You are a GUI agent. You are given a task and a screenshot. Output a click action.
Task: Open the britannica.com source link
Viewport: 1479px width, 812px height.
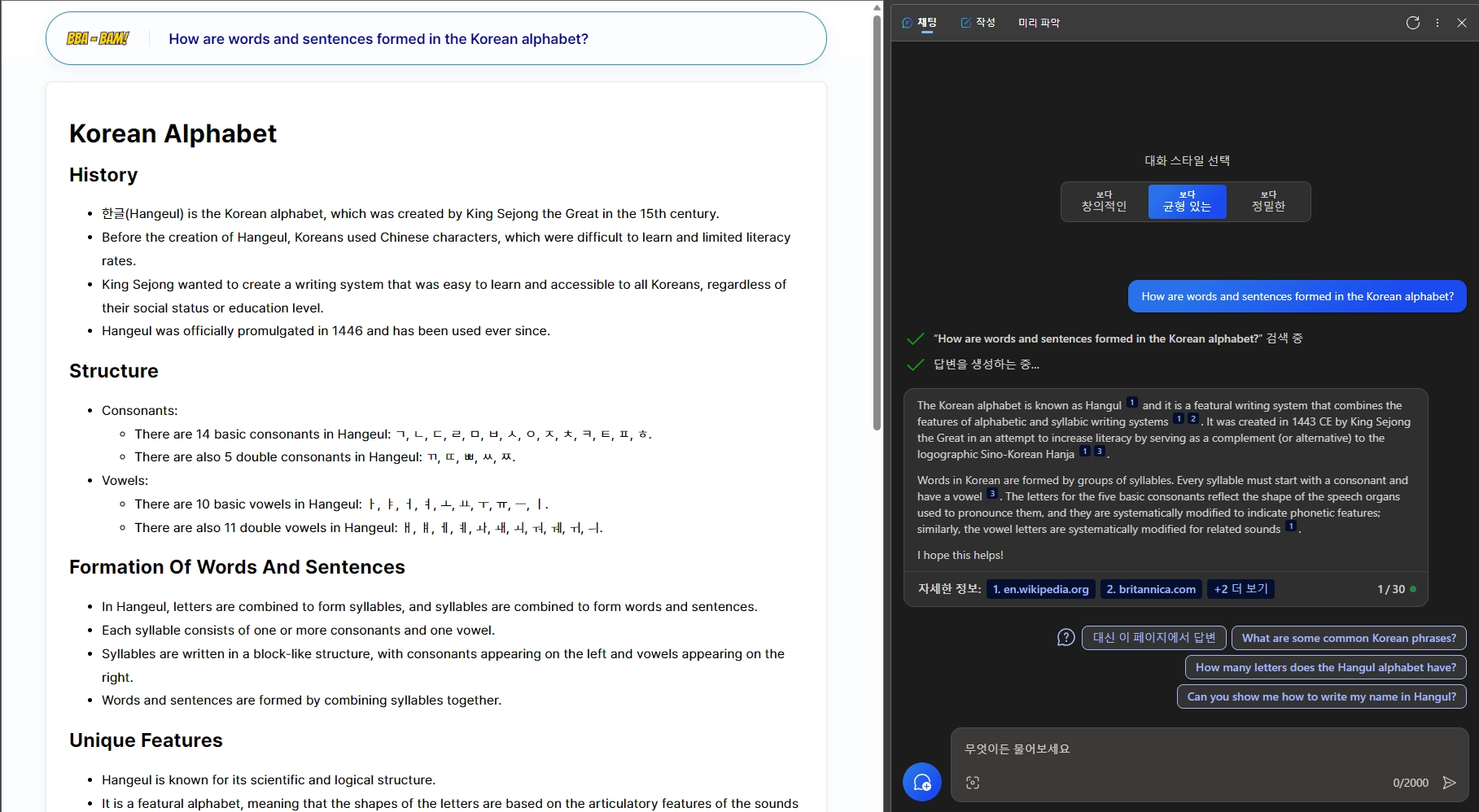[1151, 589]
